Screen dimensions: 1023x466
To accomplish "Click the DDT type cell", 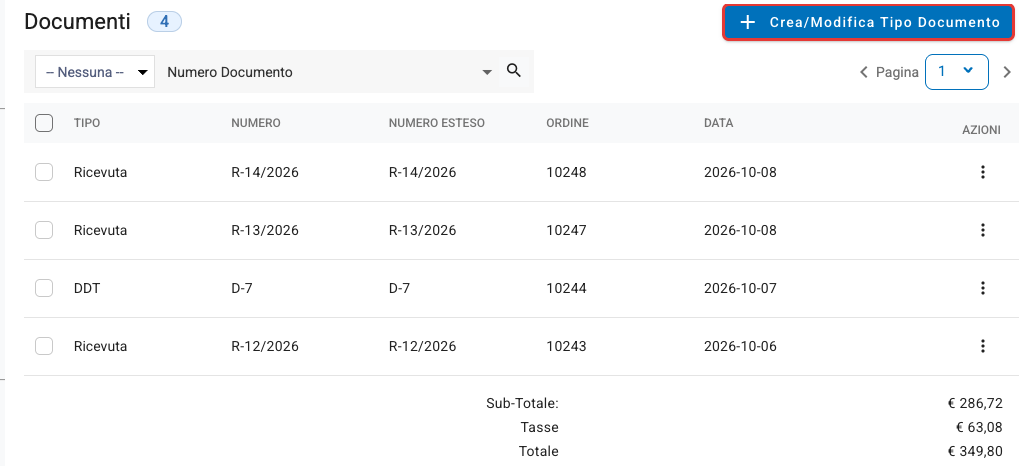I will pyautogui.click(x=87, y=288).
